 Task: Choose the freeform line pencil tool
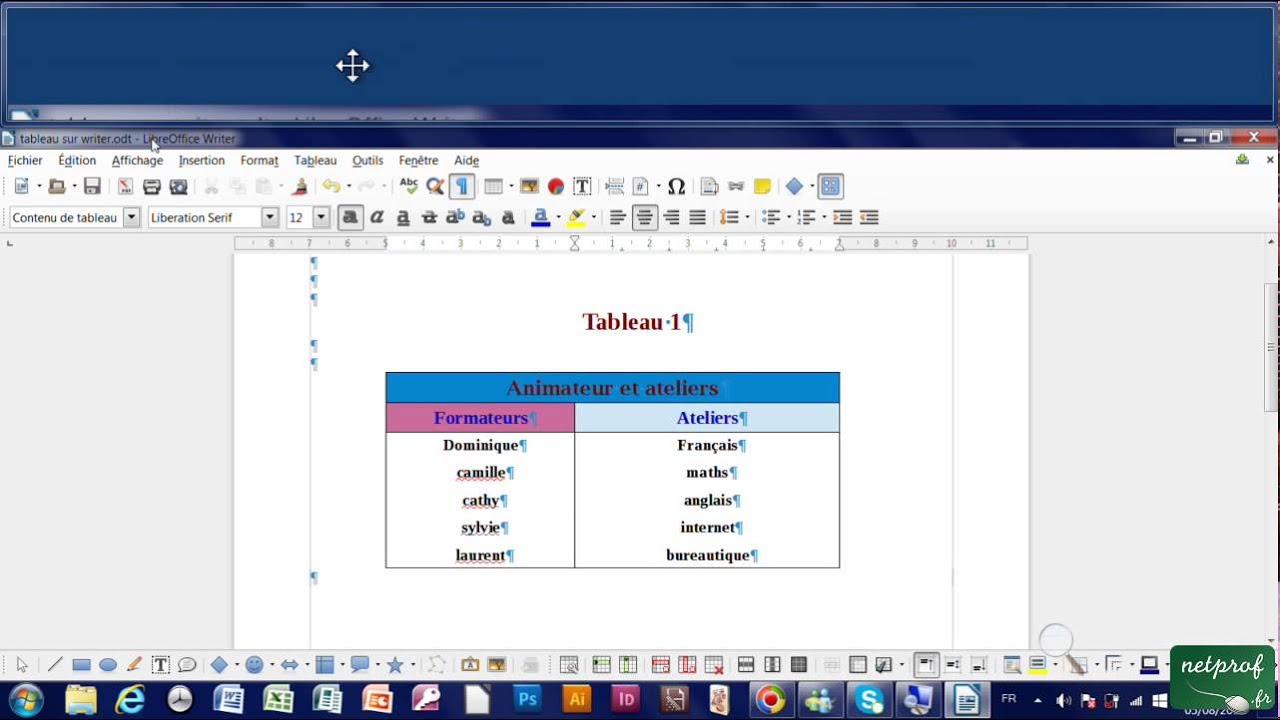click(x=134, y=665)
